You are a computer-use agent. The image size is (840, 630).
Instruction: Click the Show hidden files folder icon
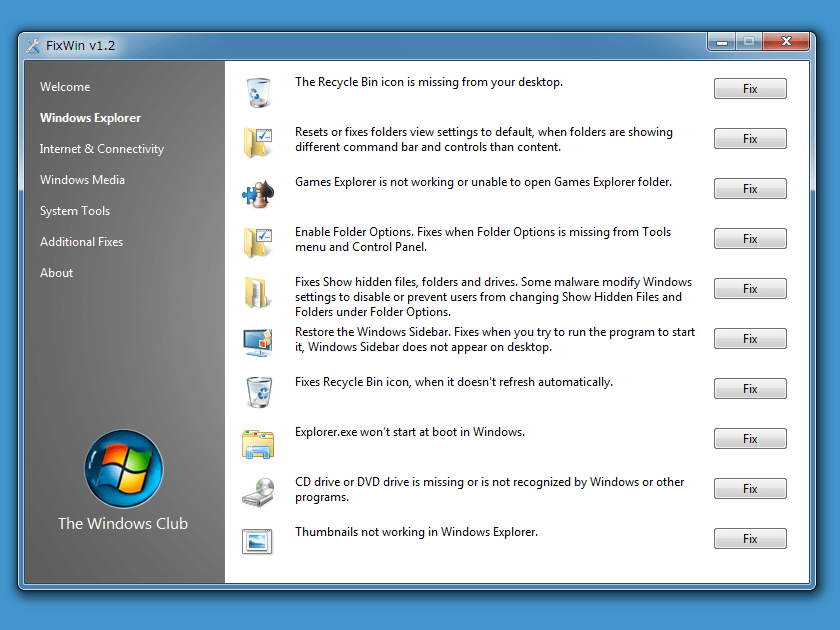pos(257,292)
